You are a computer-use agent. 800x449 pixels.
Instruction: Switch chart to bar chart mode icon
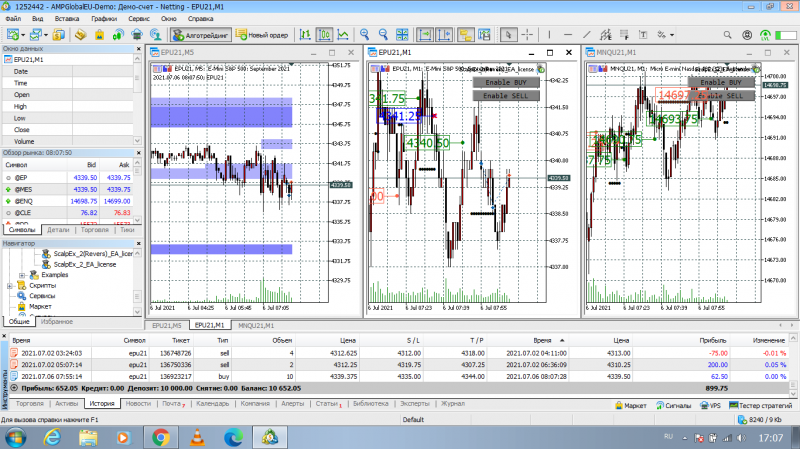(305, 35)
